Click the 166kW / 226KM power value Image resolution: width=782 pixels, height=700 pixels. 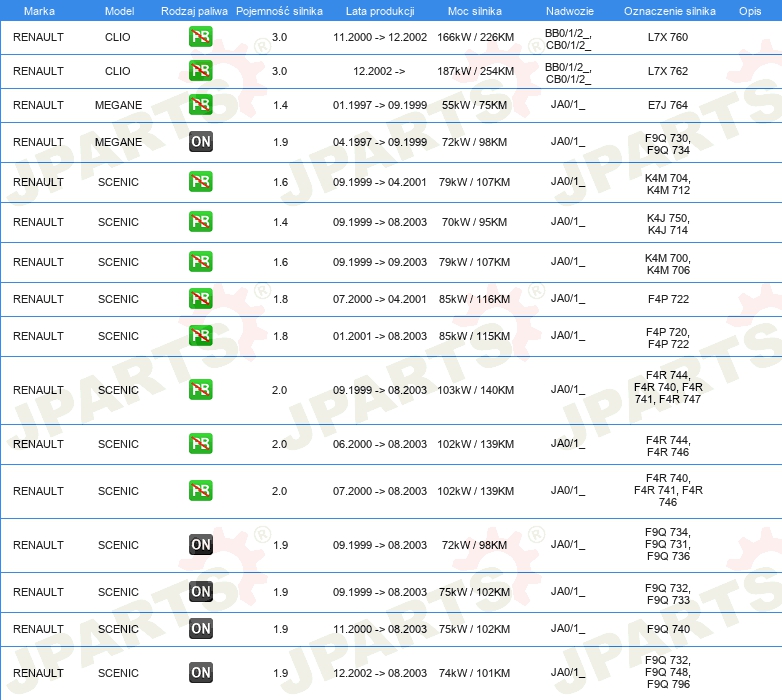tap(475, 37)
